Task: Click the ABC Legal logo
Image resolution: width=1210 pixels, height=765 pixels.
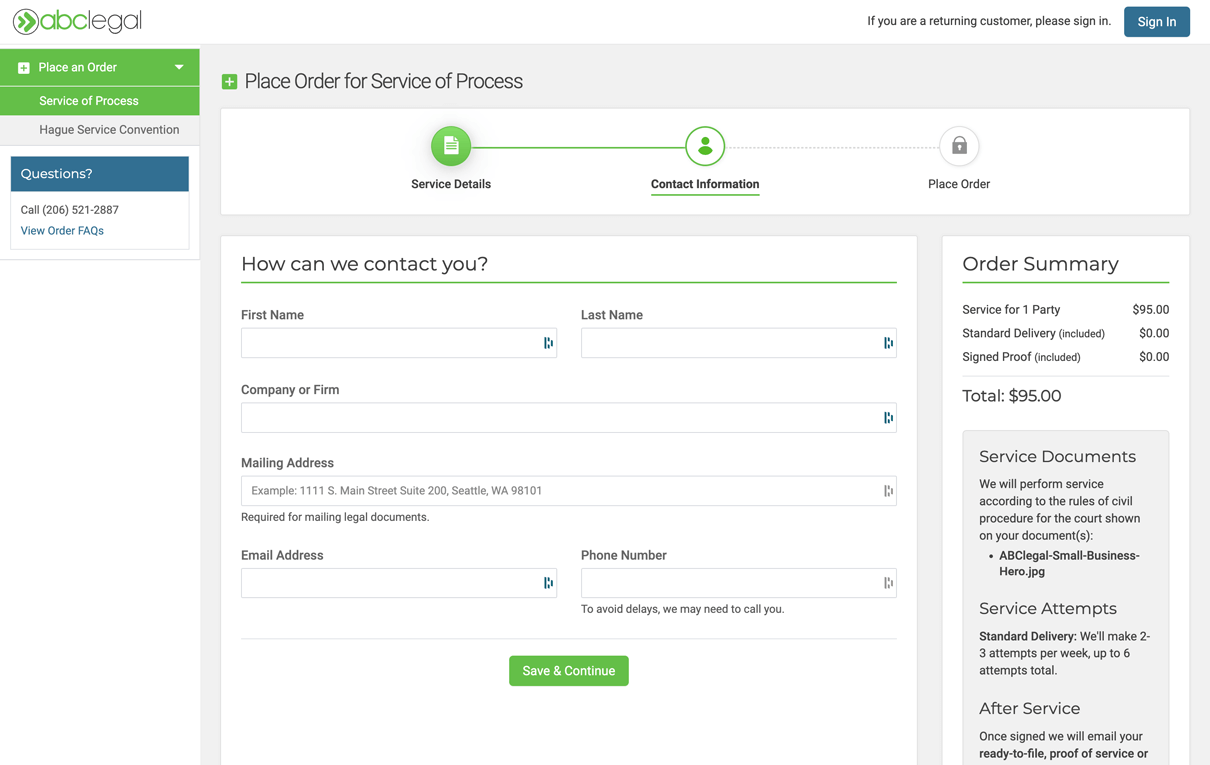Action: click(77, 21)
